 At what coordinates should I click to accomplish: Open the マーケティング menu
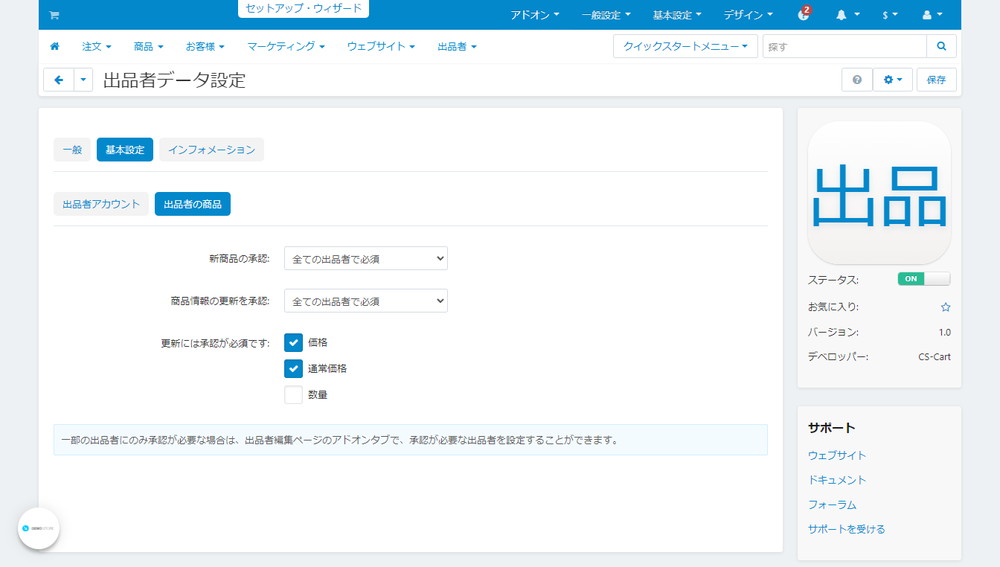click(286, 46)
